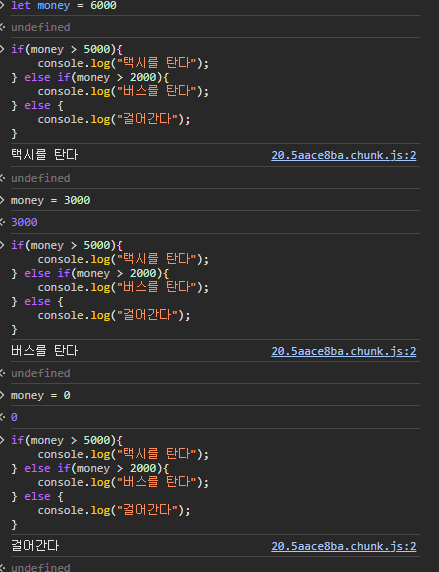Image resolution: width=439 pixels, height=572 pixels.
Task: Click the return arrow beside the bottom undefined
Action: pos(2,567)
